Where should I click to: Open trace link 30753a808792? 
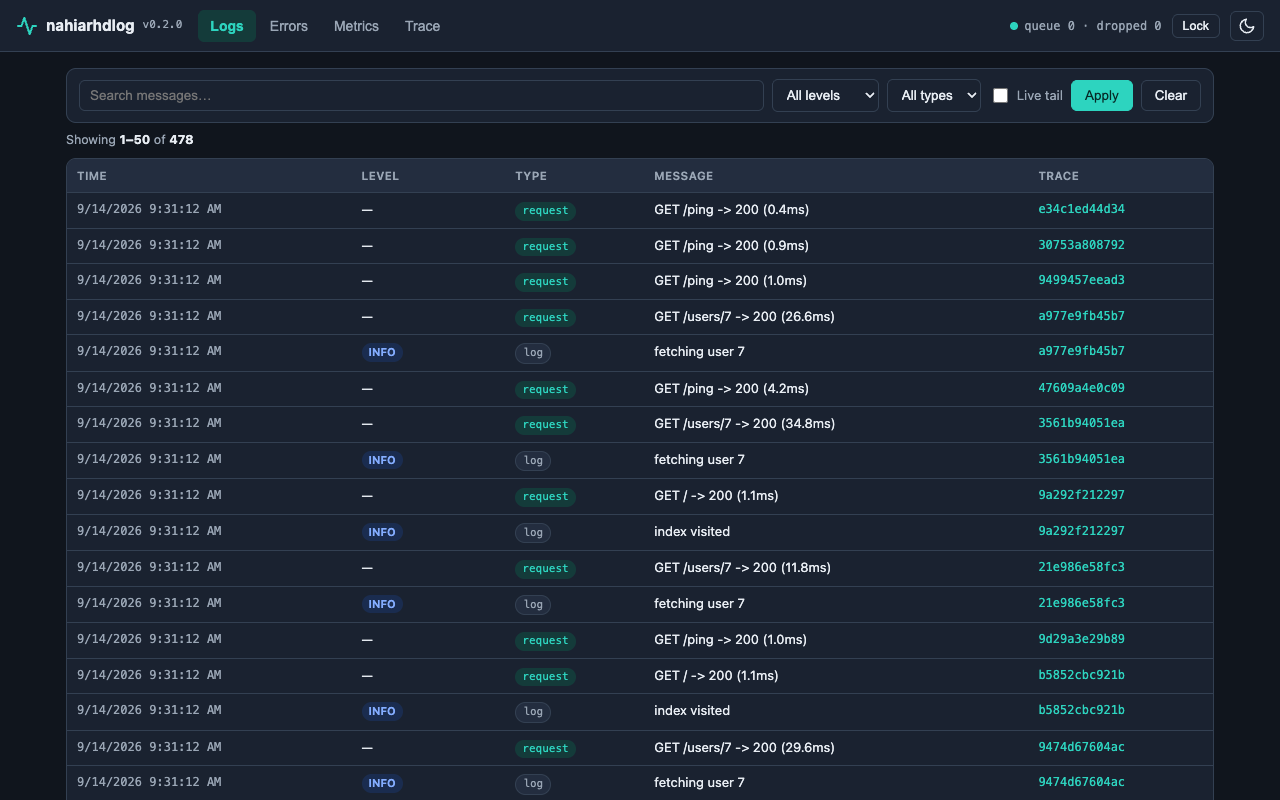click(1081, 245)
